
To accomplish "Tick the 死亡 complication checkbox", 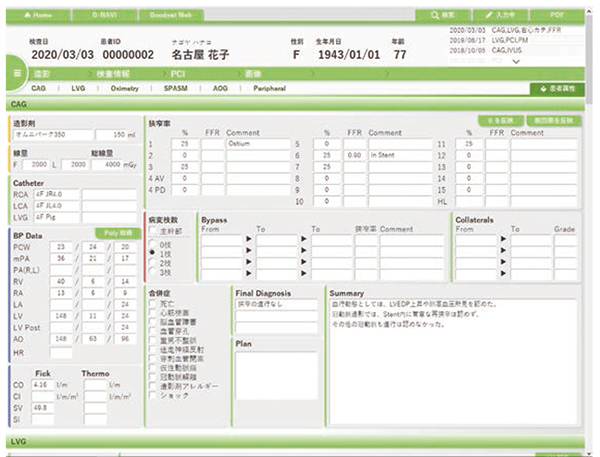I will coord(152,303).
